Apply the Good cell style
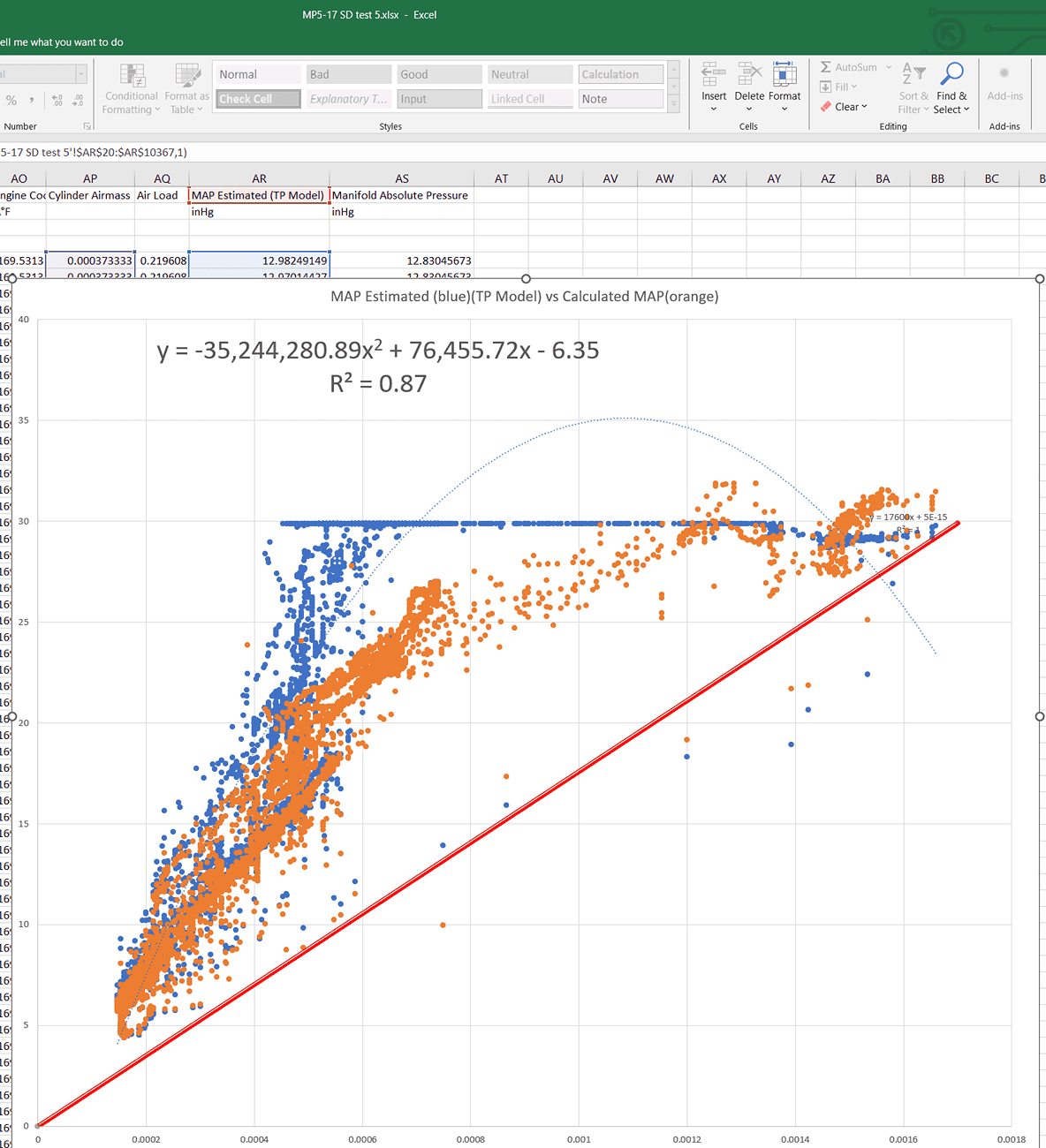1046x1148 pixels. 440,74
